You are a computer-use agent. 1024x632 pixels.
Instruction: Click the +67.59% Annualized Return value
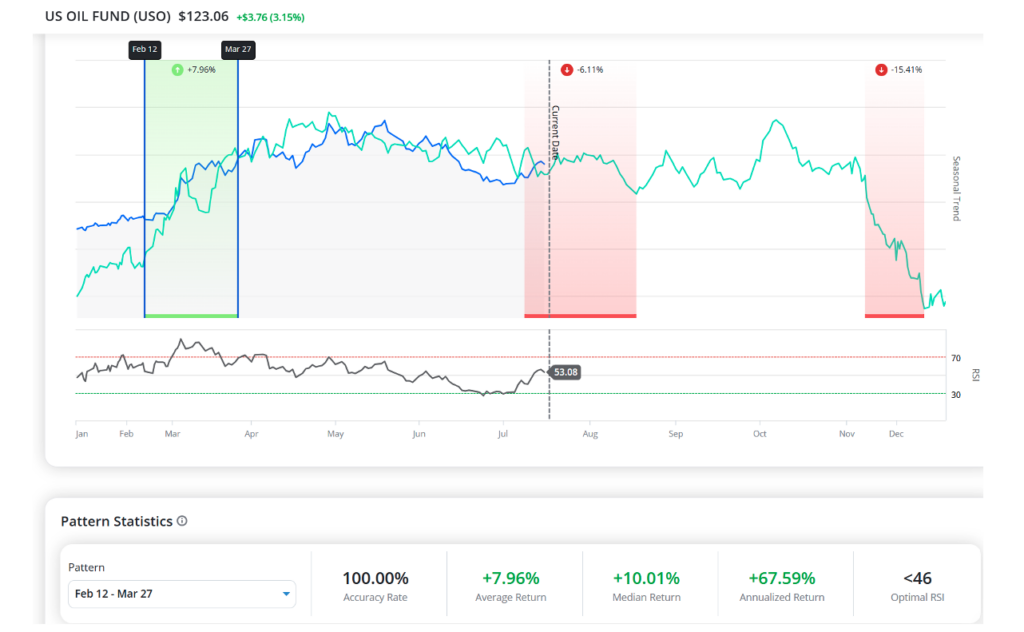click(x=782, y=578)
